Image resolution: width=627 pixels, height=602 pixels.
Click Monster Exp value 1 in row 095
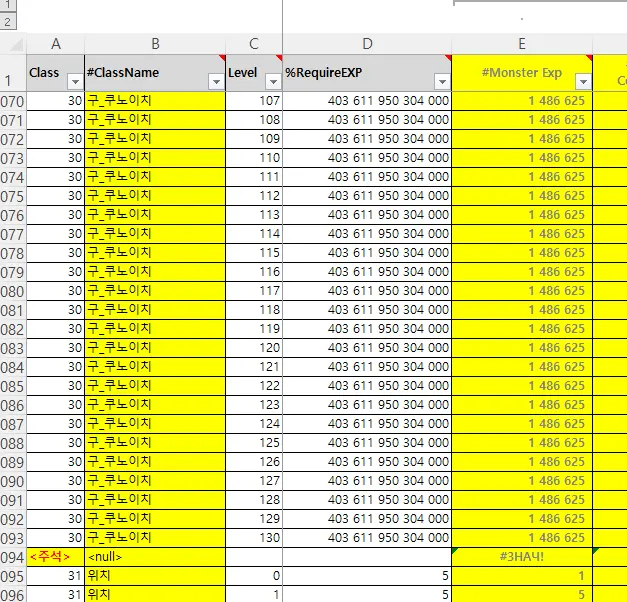tap(522, 576)
